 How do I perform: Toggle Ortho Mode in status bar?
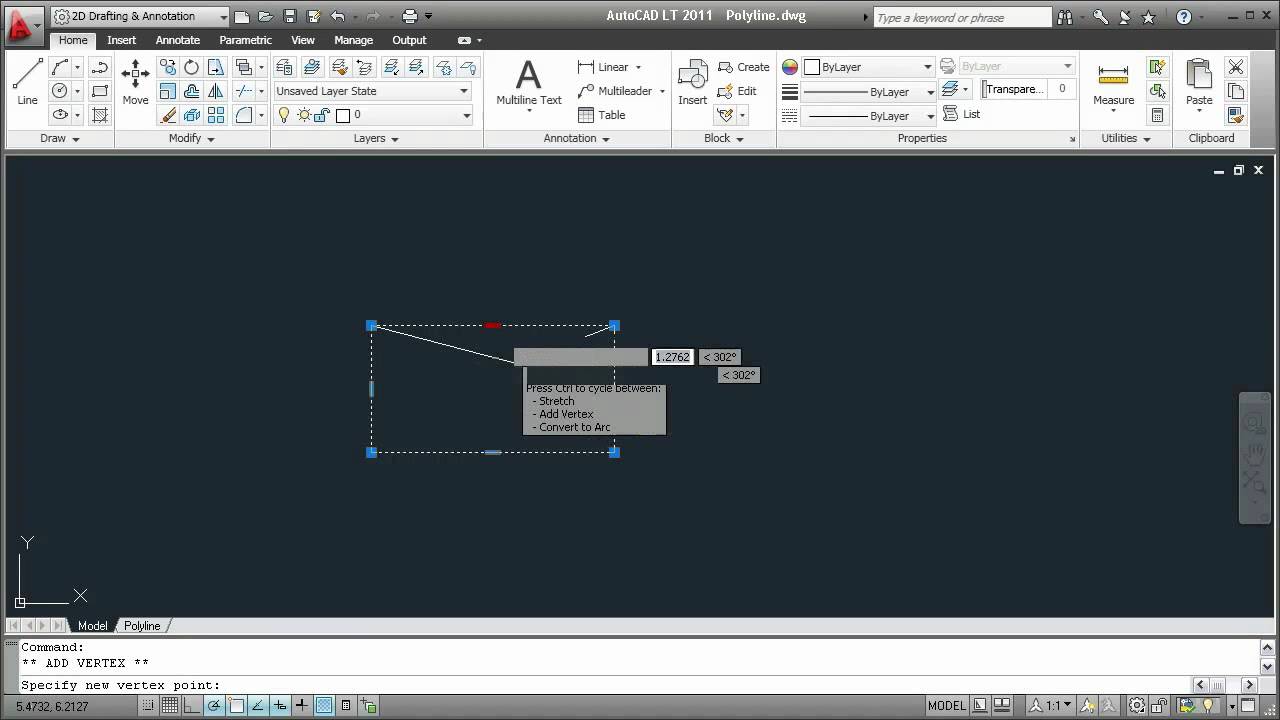(192, 706)
